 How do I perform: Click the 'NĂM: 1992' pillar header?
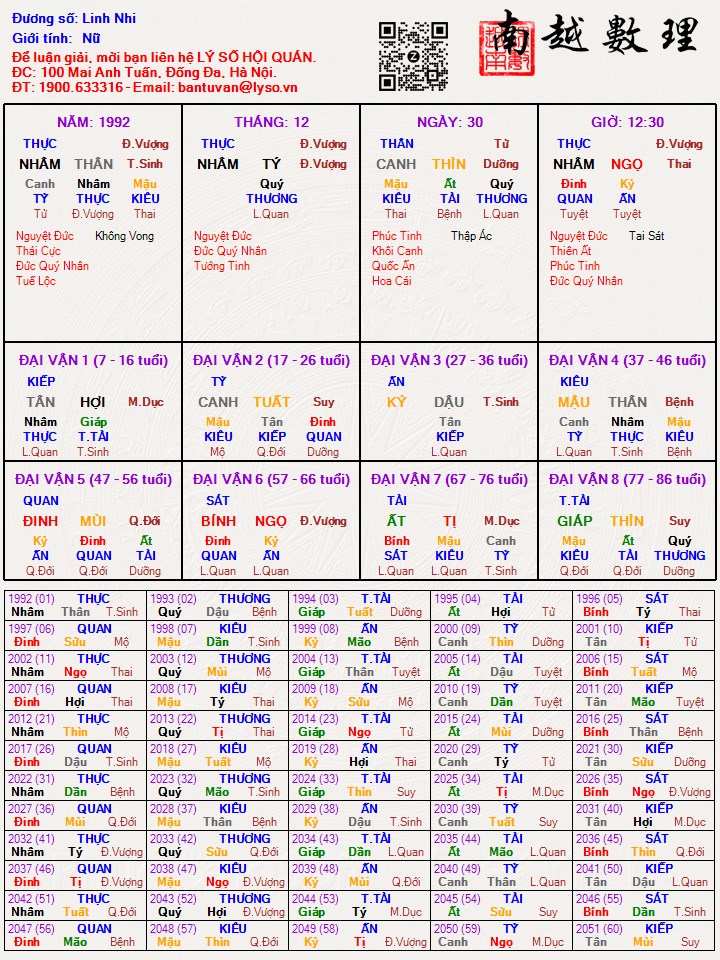[93, 122]
